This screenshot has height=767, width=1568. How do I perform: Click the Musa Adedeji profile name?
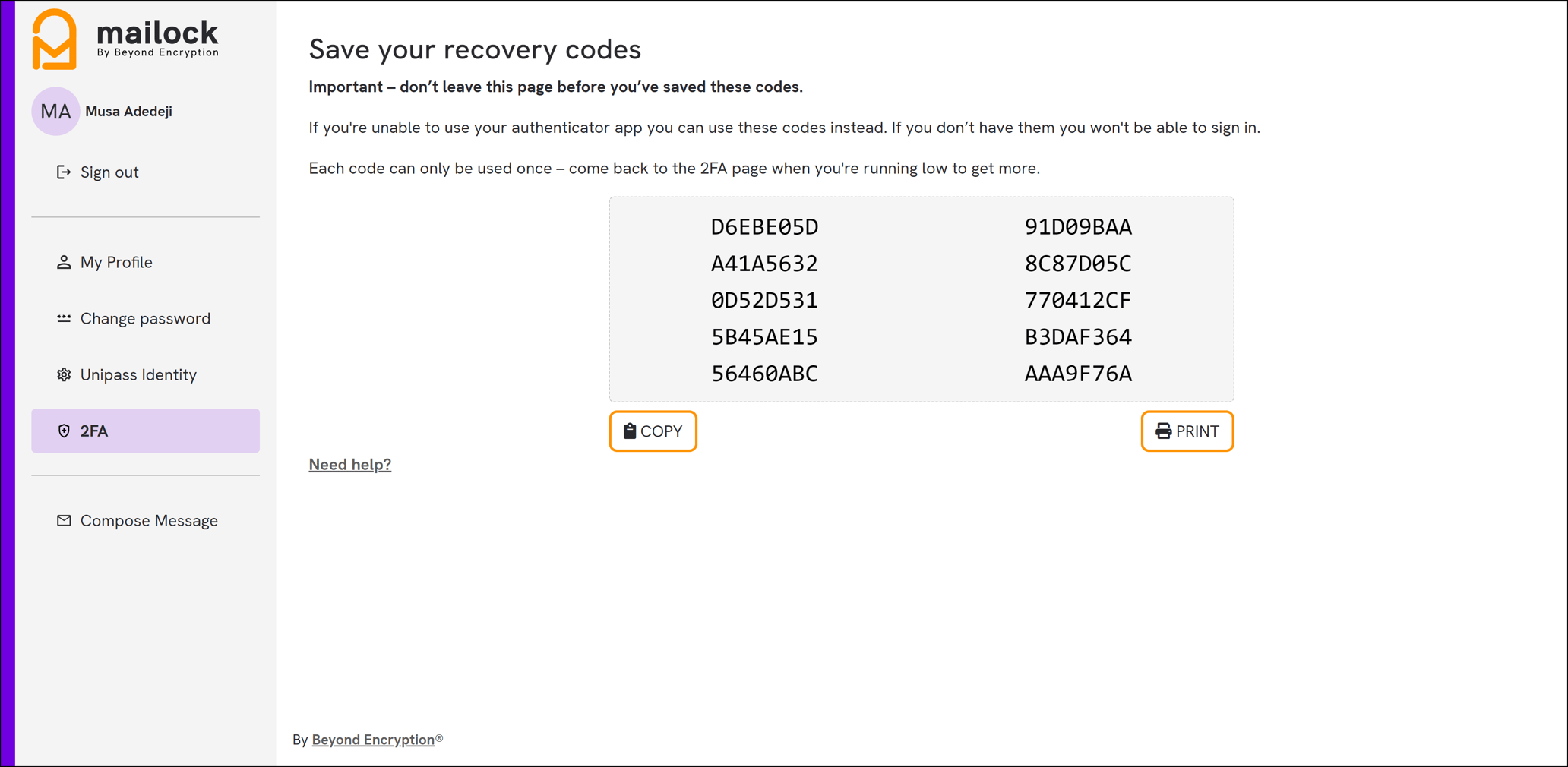(128, 111)
